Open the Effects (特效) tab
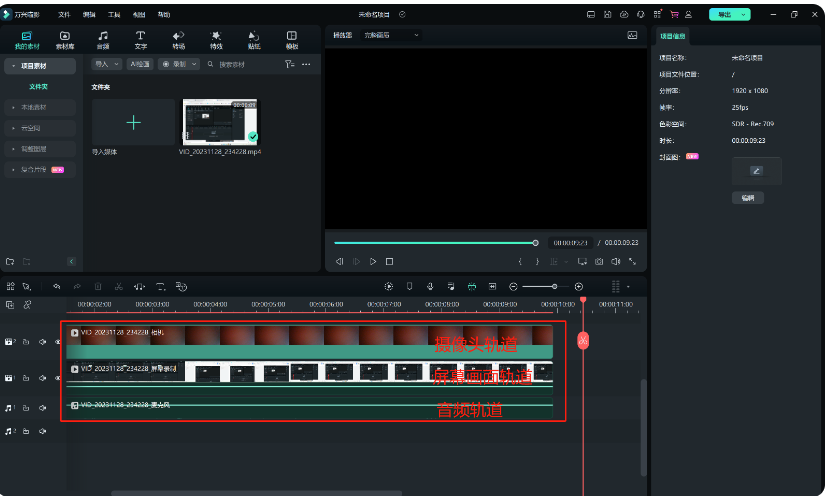Screen dimensions: 829x496 coord(216,39)
